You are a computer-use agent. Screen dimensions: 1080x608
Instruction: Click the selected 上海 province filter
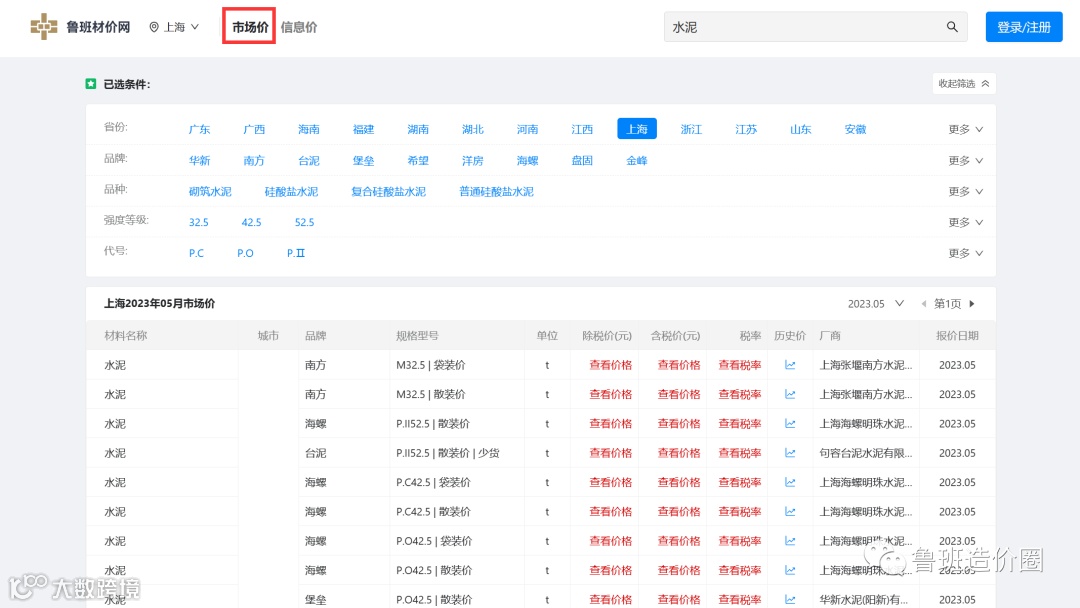[636, 129]
